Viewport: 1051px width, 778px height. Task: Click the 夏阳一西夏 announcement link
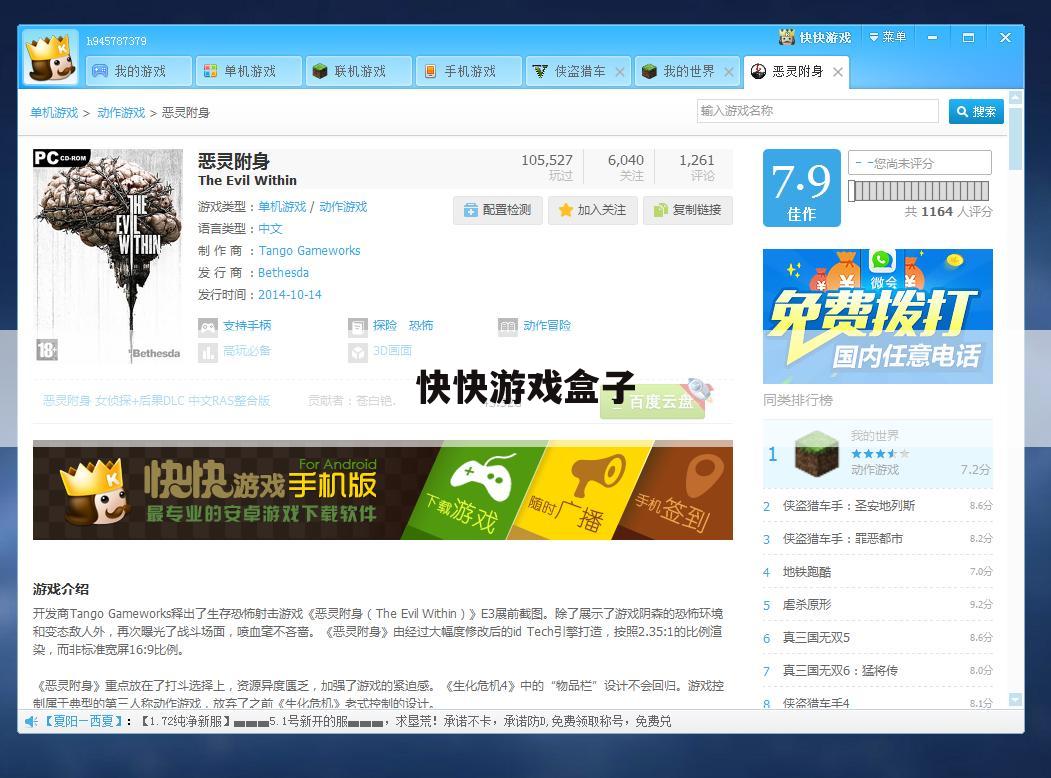coord(85,722)
